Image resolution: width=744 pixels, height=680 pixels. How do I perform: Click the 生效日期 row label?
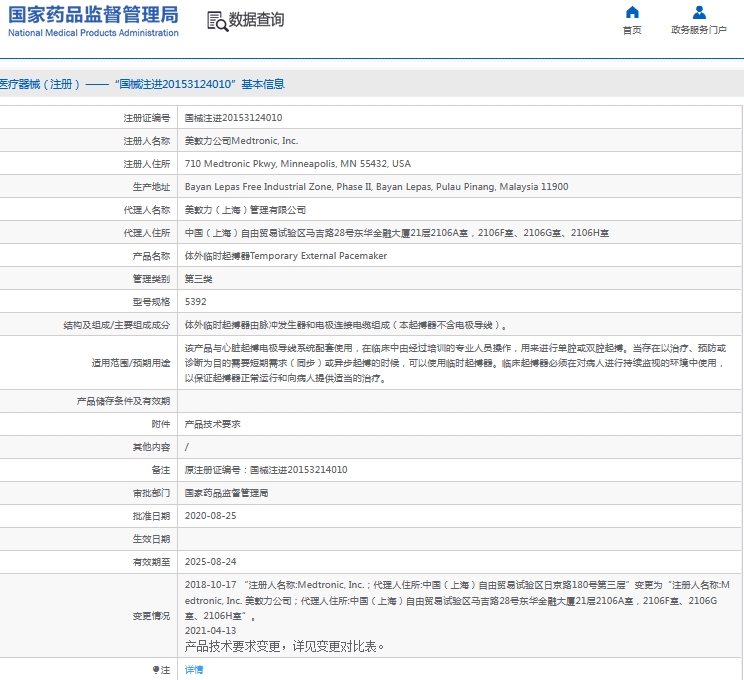151,539
